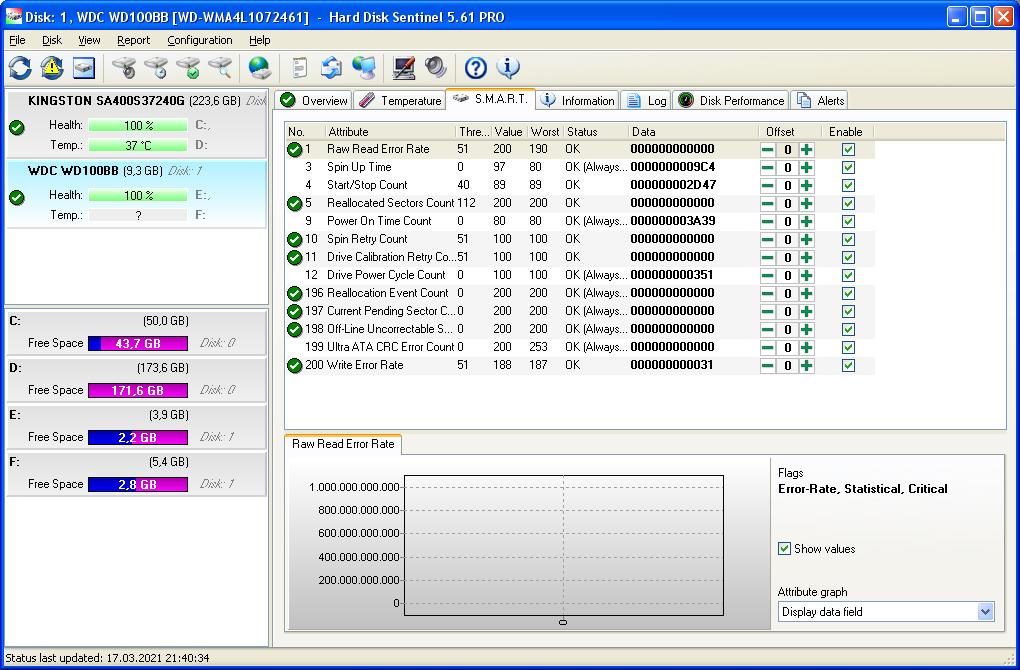
Task: Toggle Enable checkbox for Start/Stop Count
Action: point(848,185)
